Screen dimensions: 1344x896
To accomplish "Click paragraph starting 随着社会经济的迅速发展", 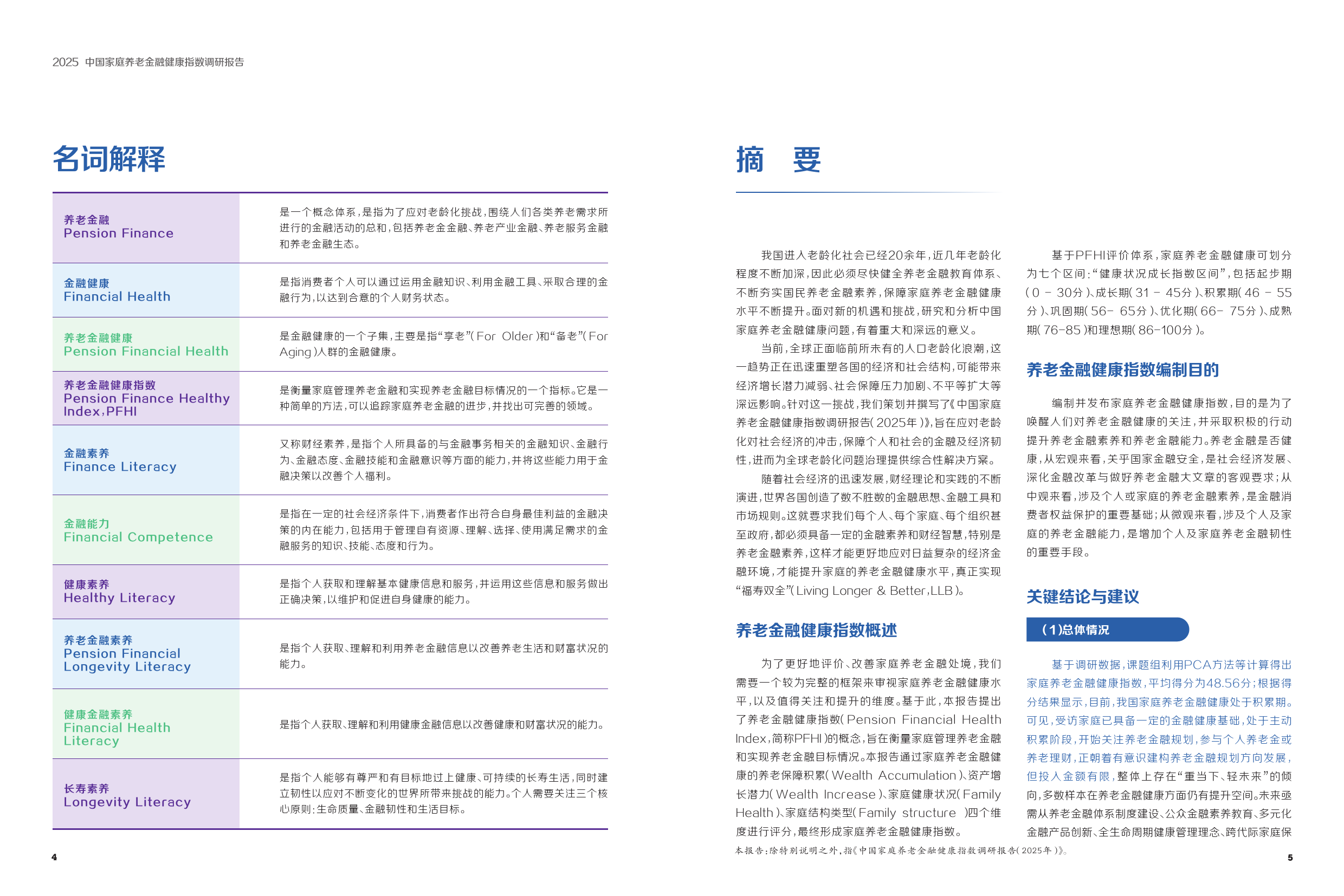I will [x=868, y=534].
